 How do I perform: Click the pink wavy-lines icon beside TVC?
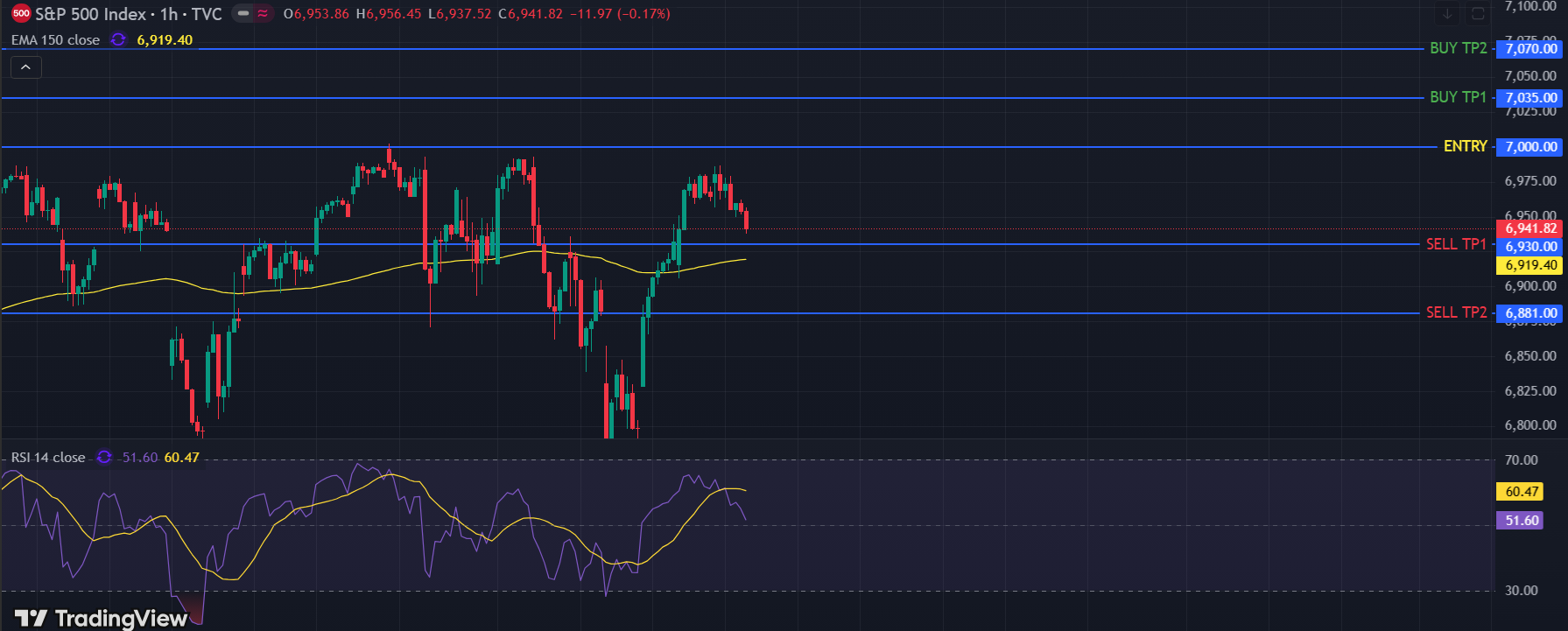(x=263, y=14)
